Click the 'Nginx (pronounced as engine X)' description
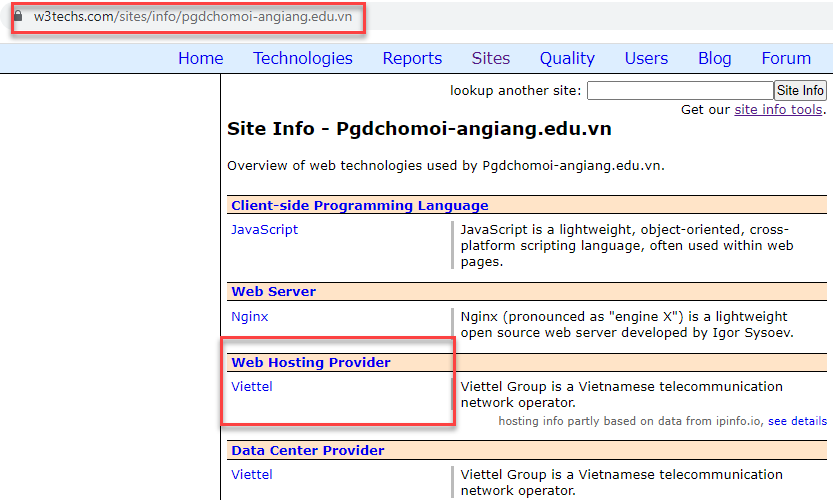The width and height of the screenshot is (833, 500). [x=627, y=325]
